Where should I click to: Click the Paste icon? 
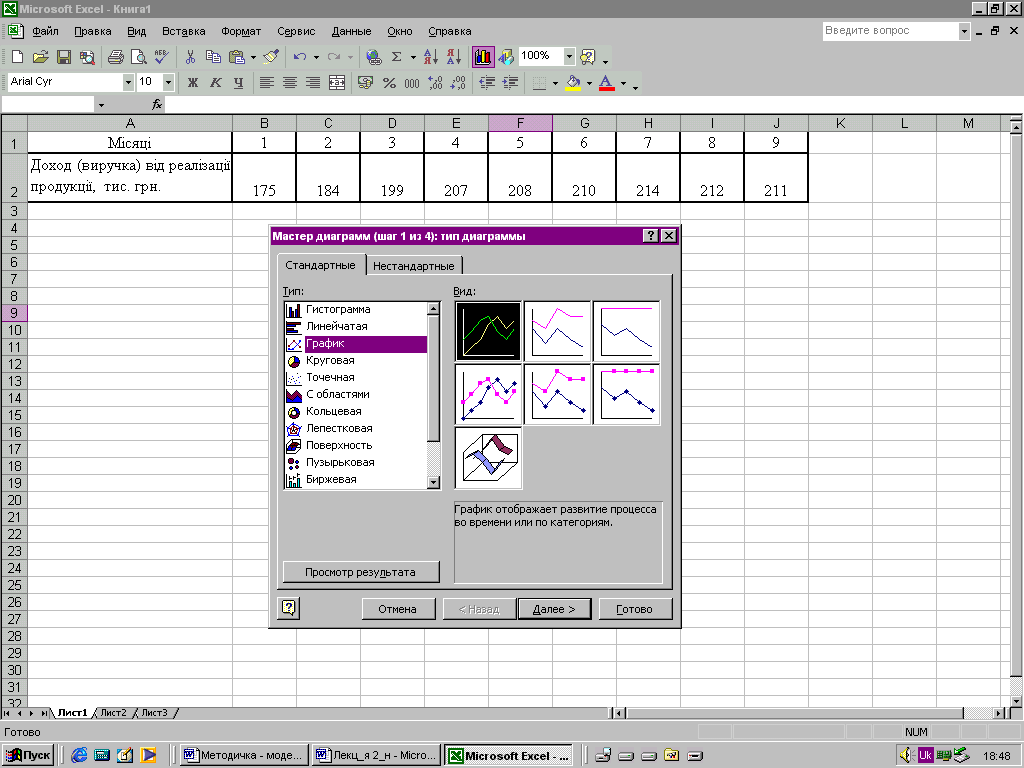(236, 57)
